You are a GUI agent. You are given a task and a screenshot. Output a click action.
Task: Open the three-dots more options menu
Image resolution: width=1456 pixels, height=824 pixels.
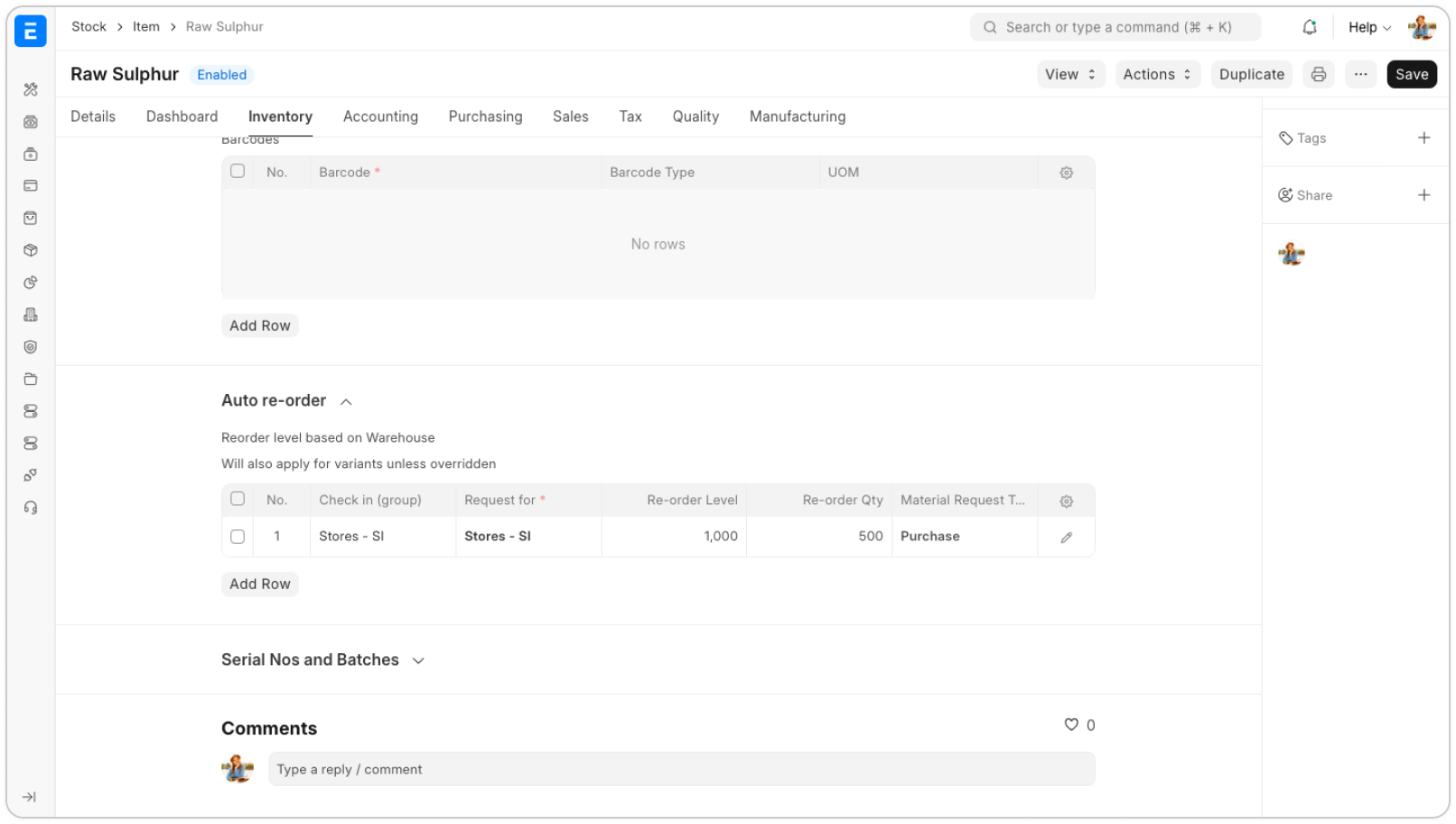[x=1360, y=74]
